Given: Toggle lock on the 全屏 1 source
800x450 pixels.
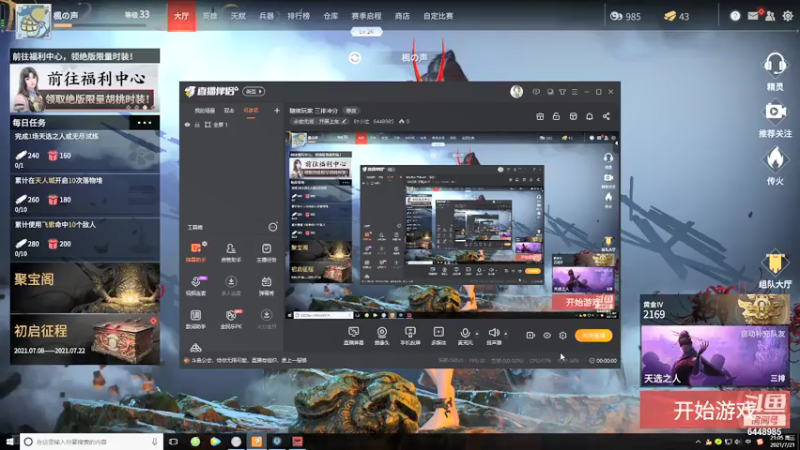Looking at the screenshot, I should click(197, 124).
